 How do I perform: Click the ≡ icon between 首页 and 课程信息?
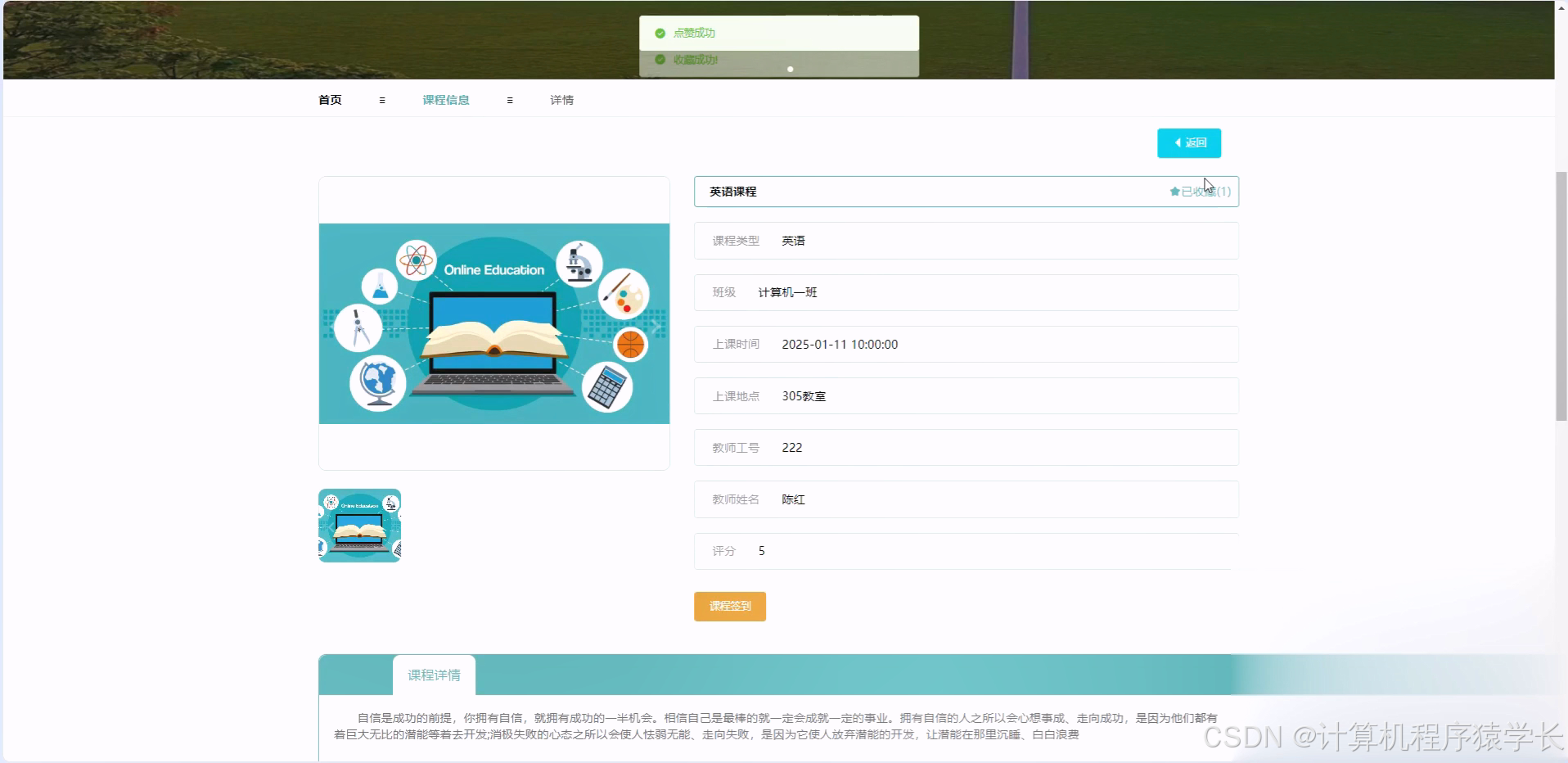(381, 100)
